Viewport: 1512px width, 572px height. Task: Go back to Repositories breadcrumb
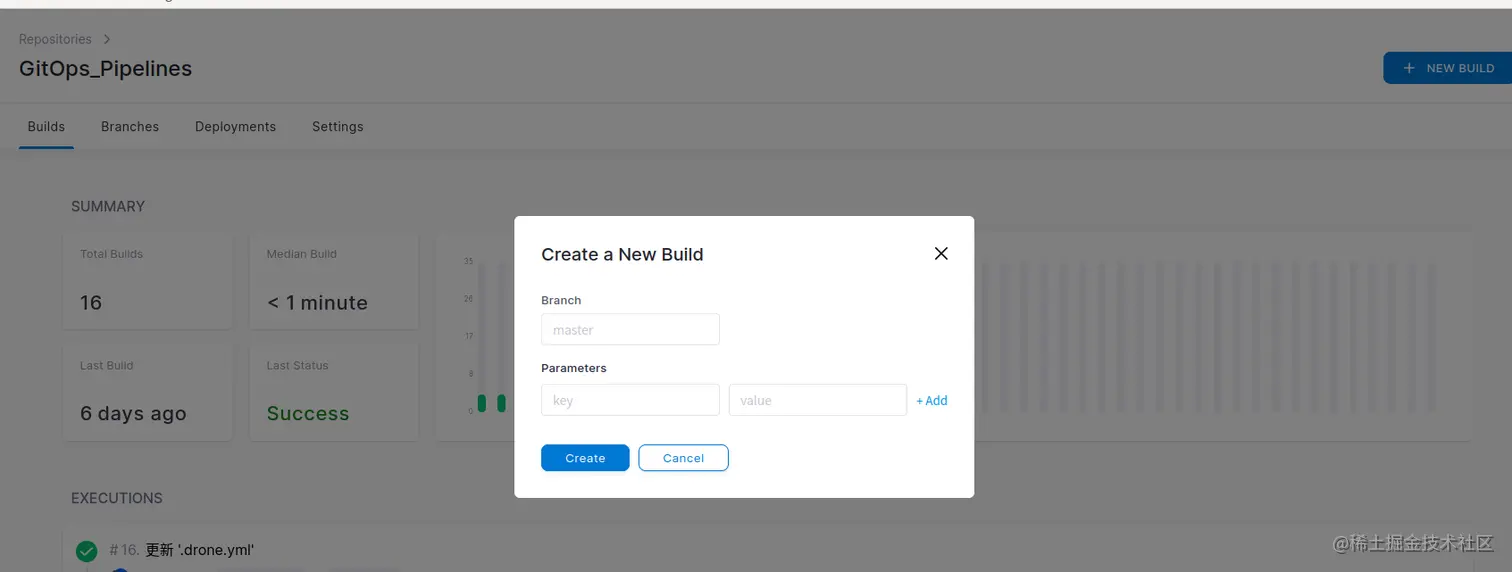pos(55,39)
